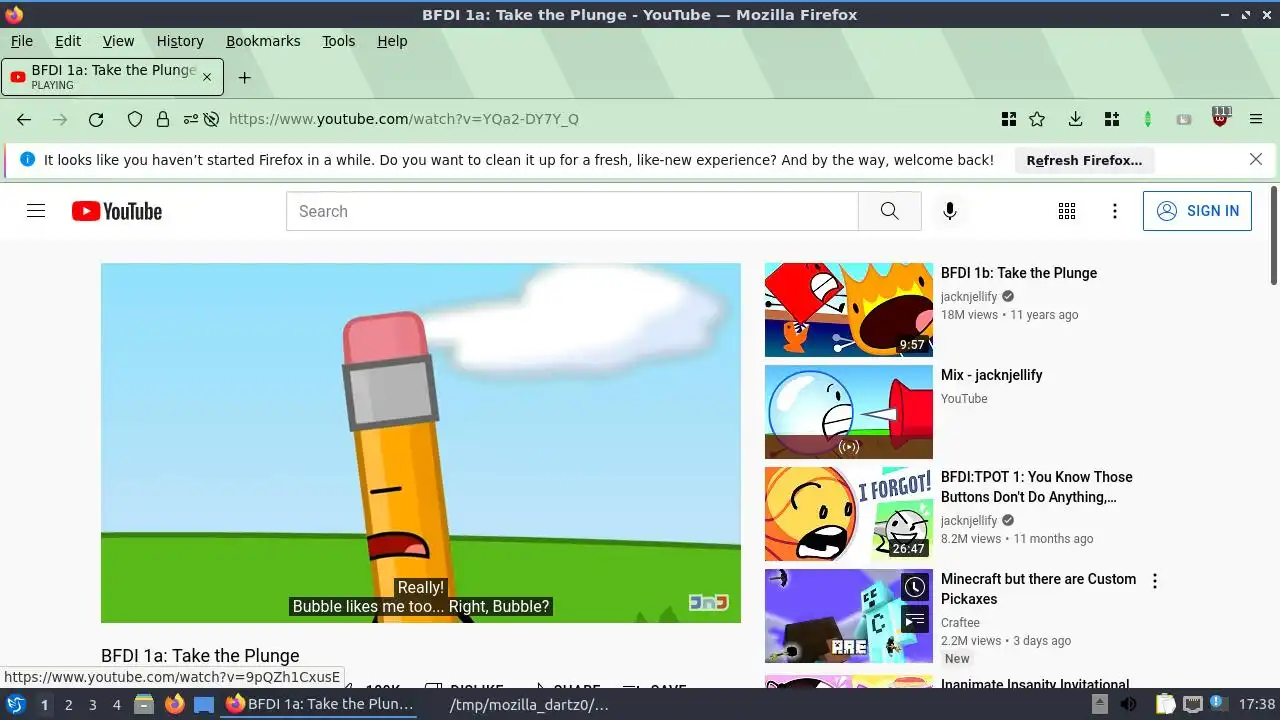Image resolution: width=1280 pixels, height=720 pixels.
Task: Open the History menu
Action: tap(180, 41)
